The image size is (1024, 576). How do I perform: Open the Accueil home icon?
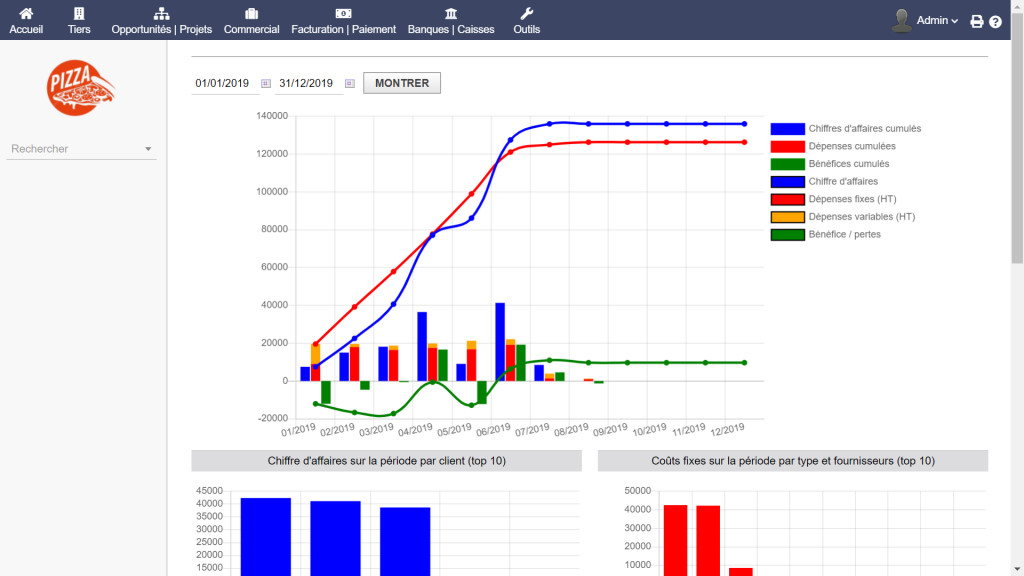click(26, 13)
